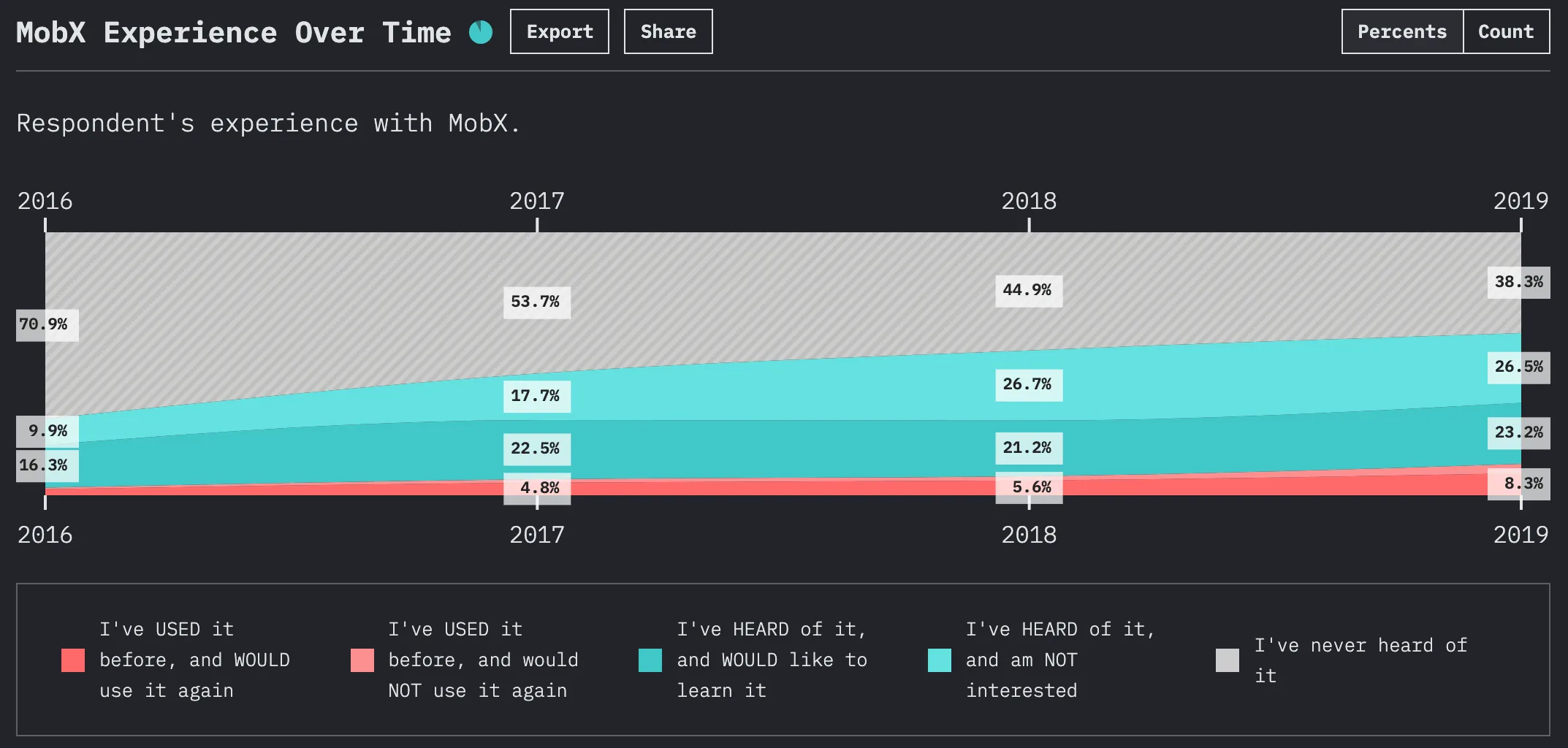Click the top 2019 axis label
1568x748 pixels.
point(1521,201)
